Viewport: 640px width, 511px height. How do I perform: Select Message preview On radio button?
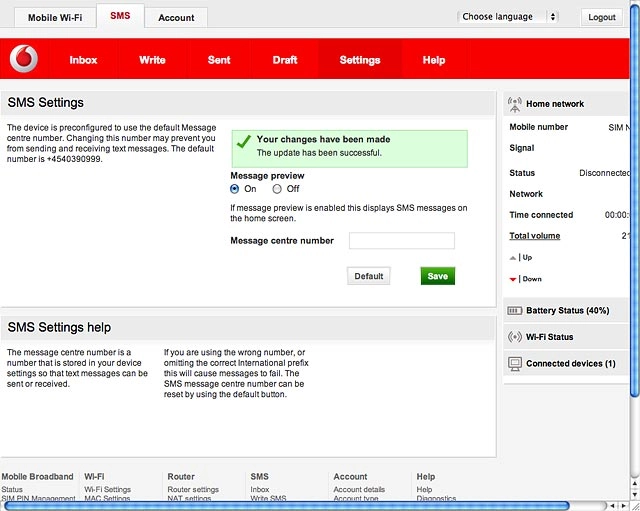(234, 189)
